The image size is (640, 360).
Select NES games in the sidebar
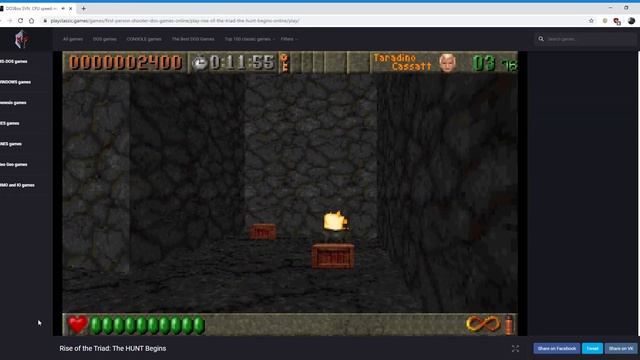click(x=9, y=123)
